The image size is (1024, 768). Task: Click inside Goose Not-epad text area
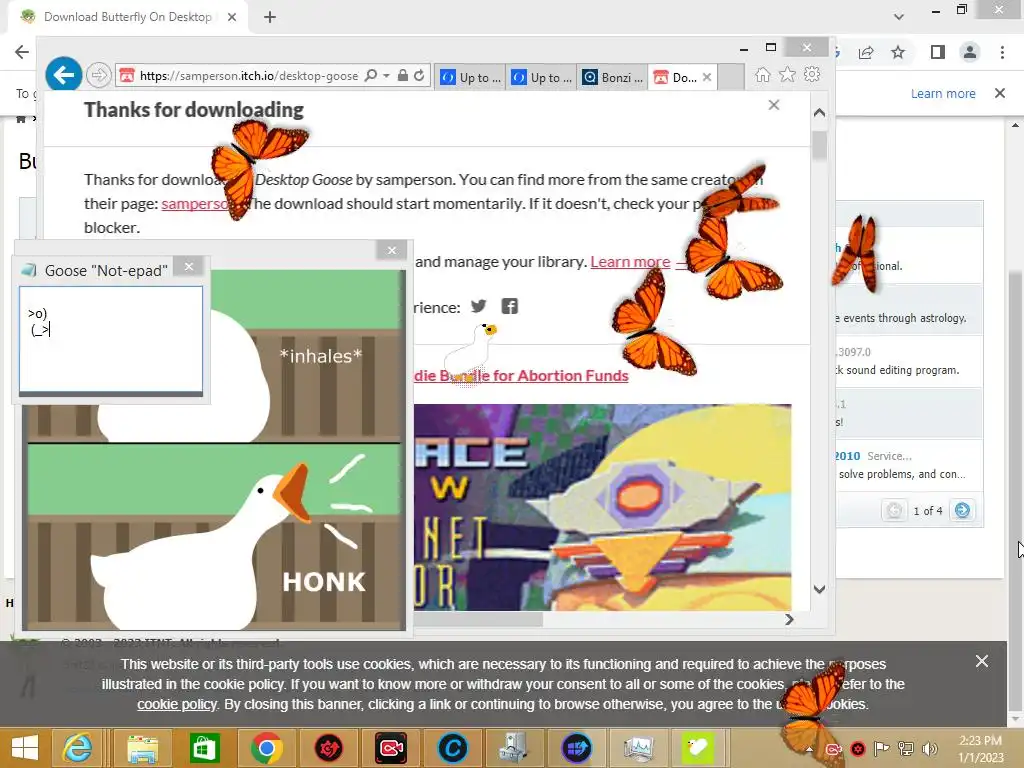point(111,339)
